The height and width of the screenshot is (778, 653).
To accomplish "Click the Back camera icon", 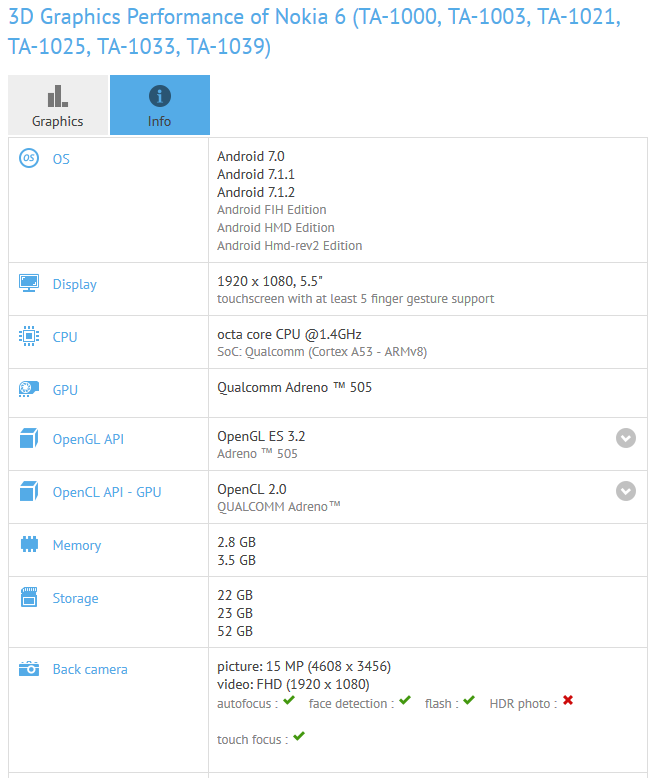I will (29, 669).
